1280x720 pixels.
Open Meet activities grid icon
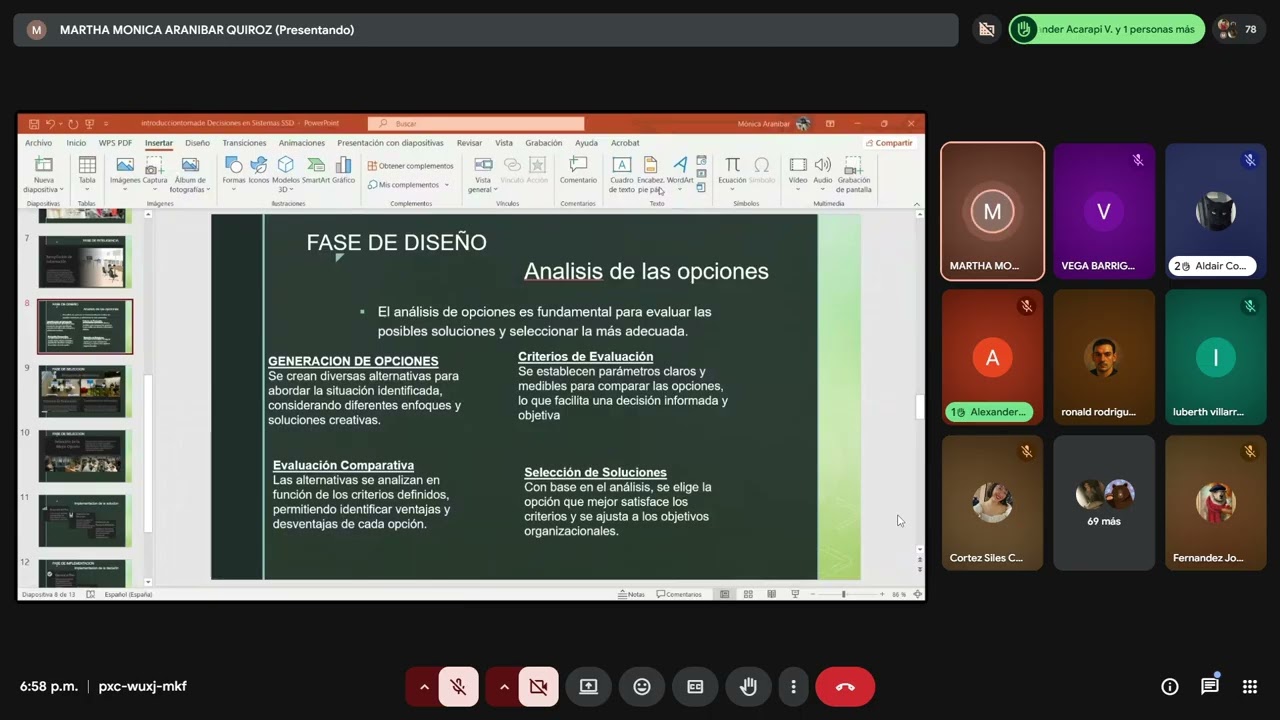coord(1250,686)
